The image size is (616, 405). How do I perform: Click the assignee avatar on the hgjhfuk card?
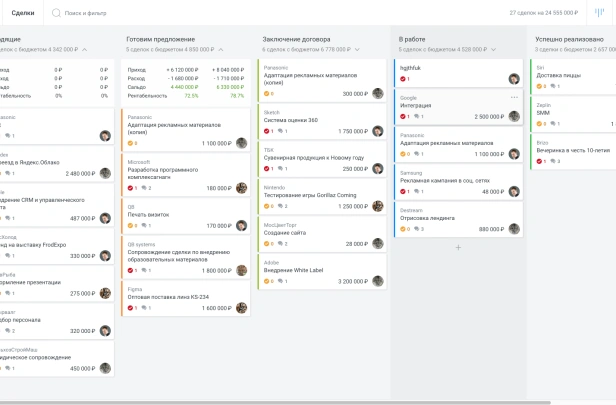coord(514,79)
